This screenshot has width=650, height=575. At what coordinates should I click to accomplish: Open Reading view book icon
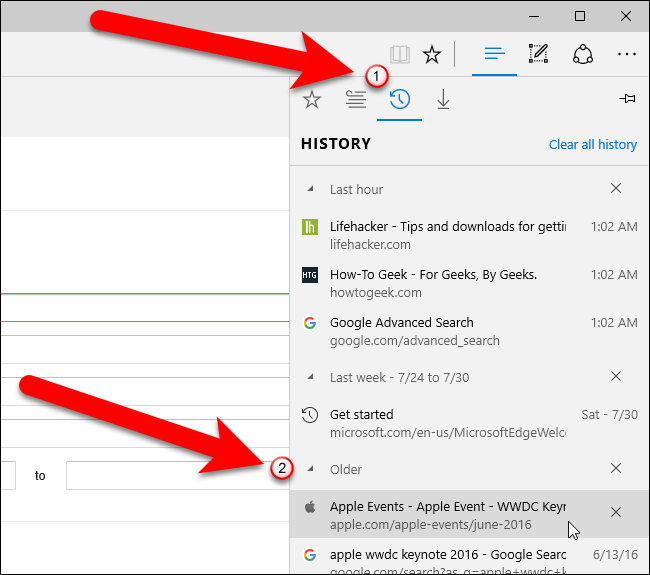(x=400, y=54)
